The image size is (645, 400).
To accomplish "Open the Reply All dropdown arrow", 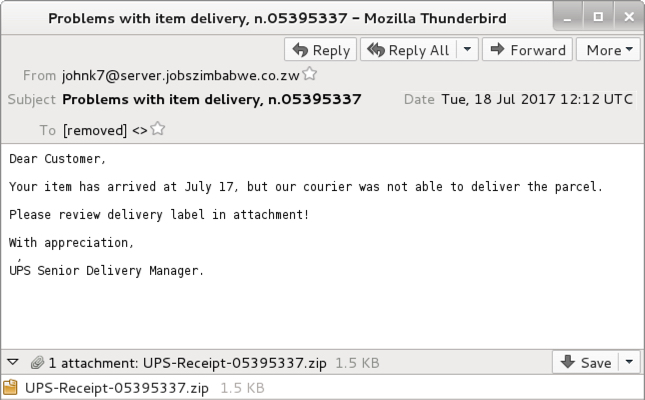I will (x=467, y=50).
